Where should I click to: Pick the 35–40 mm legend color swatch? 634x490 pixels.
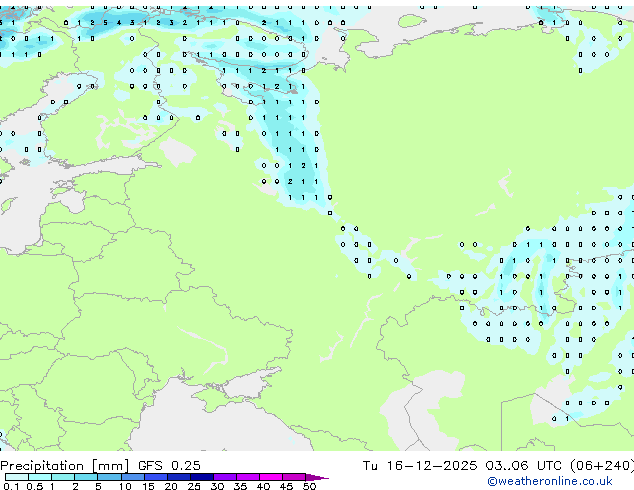tap(248, 477)
